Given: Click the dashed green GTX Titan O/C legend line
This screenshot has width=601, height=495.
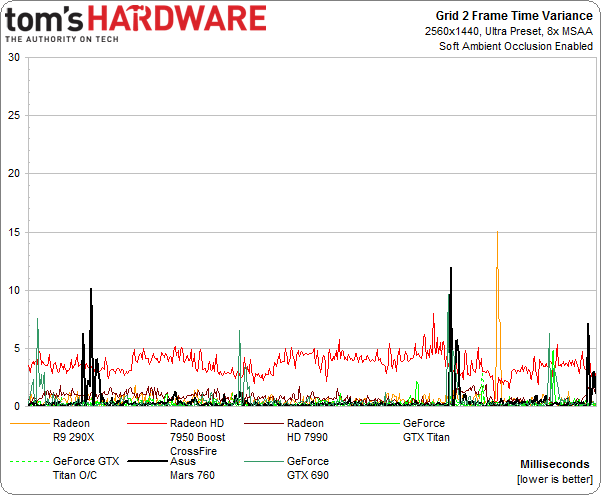Looking at the screenshot, I should click(x=30, y=461).
